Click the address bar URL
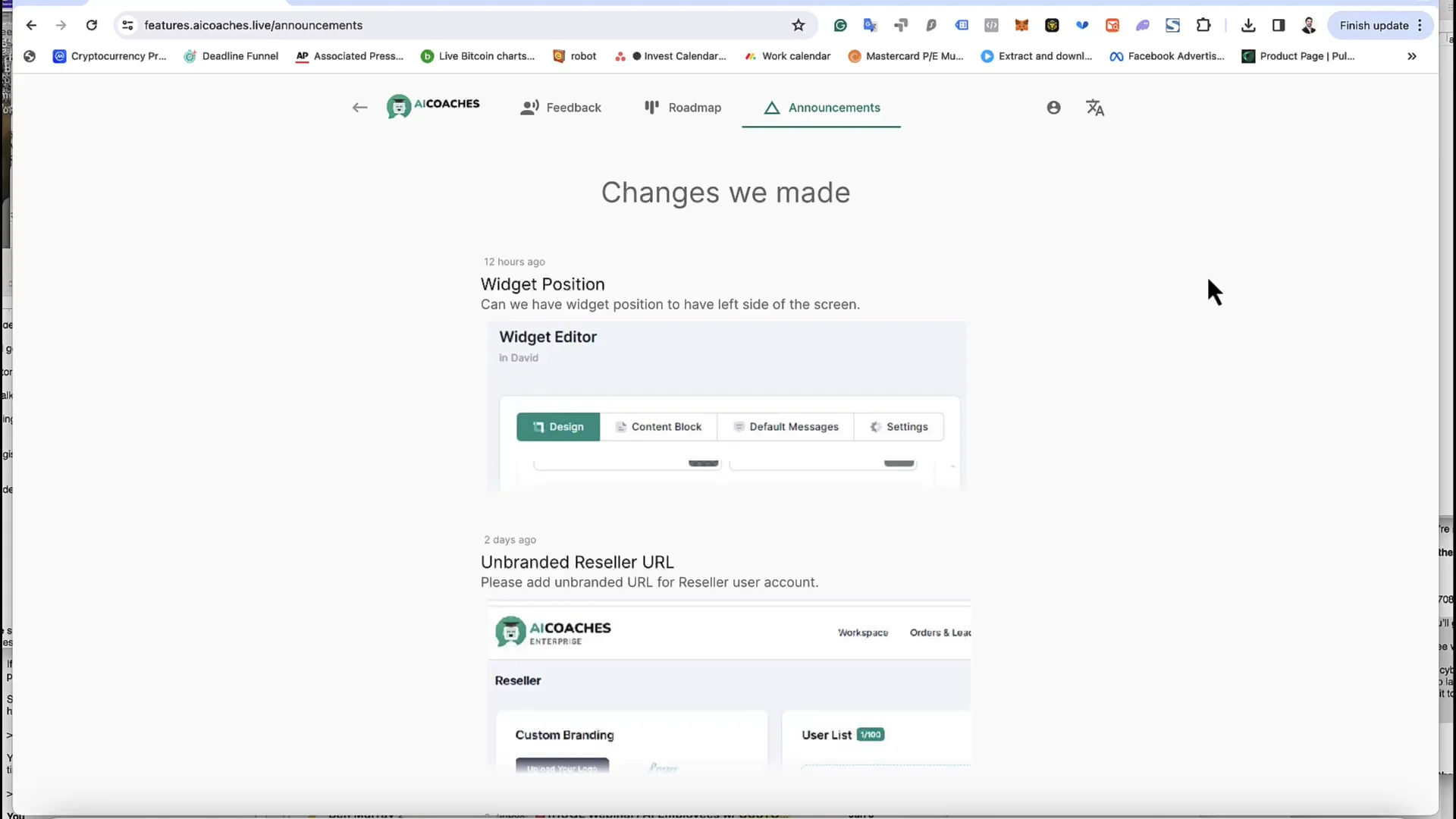Screen dimensions: 1456x819 (x=253, y=25)
